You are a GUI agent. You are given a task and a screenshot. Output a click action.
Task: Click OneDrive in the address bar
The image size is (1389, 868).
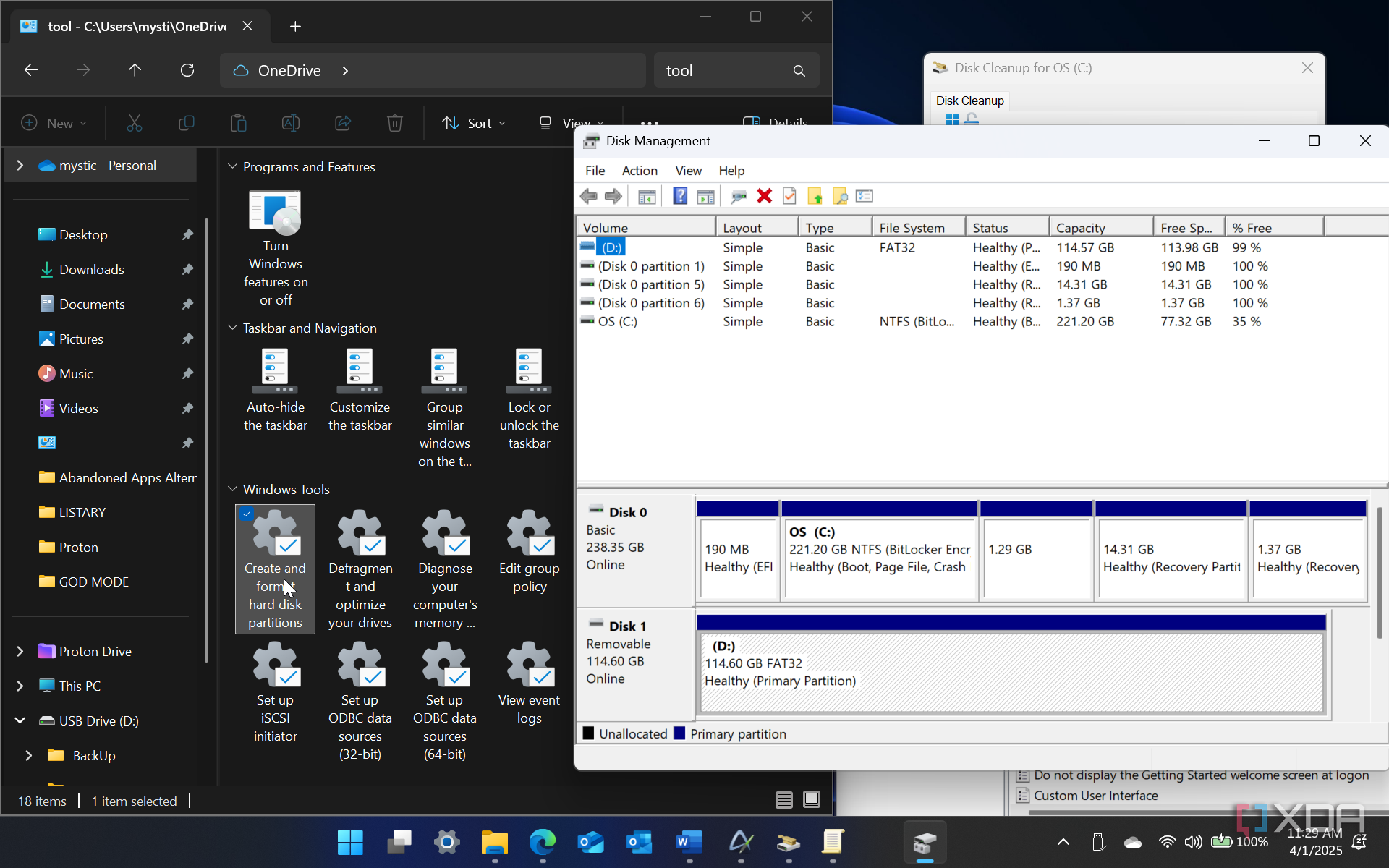point(289,70)
